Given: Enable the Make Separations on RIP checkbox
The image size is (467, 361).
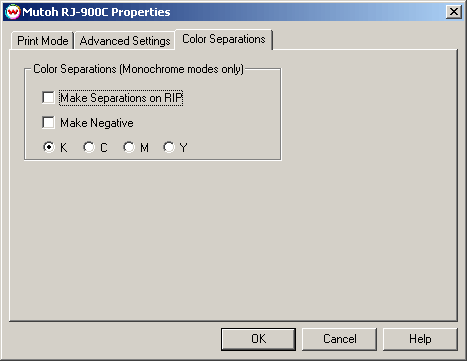Looking at the screenshot, I should (x=48, y=98).
